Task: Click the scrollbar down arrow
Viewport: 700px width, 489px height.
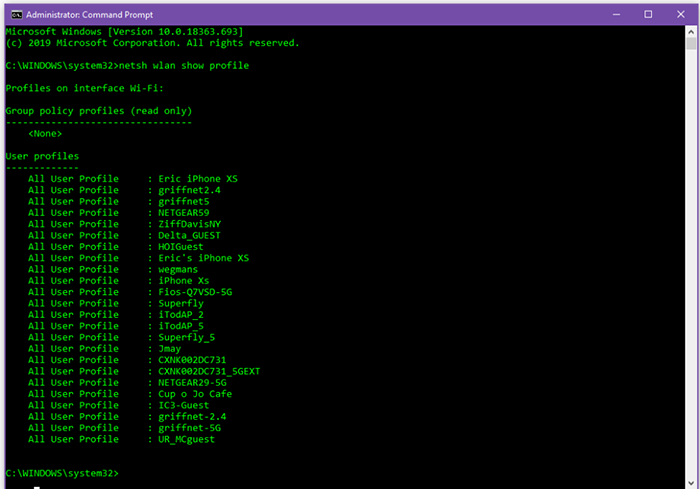Action: click(x=691, y=480)
